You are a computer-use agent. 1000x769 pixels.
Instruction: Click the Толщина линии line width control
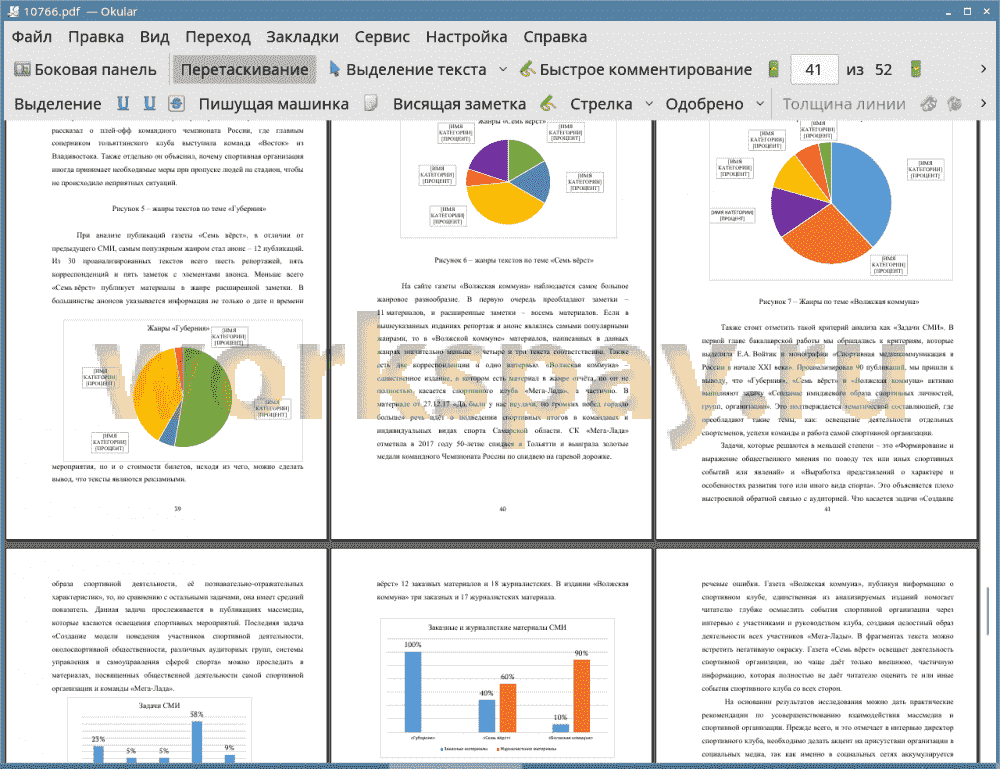pyautogui.click(x=843, y=104)
